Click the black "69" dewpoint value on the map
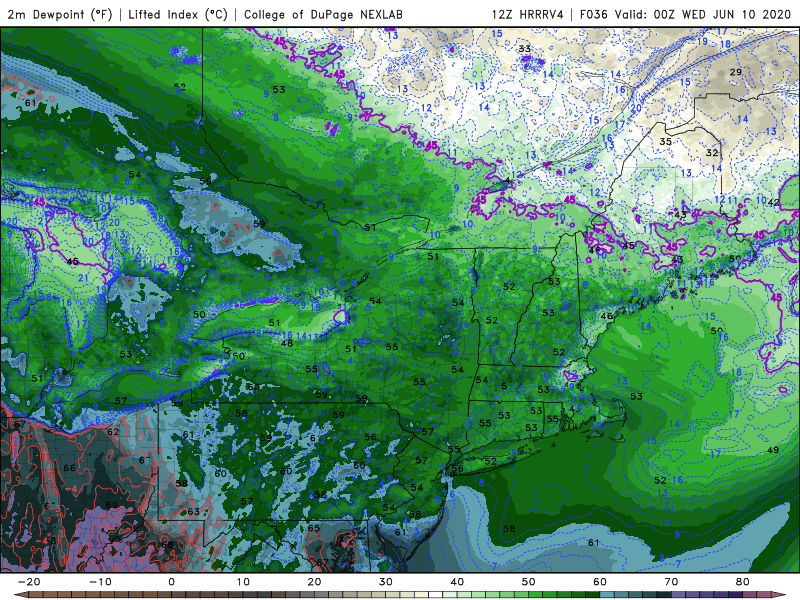The height and width of the screenshot is (600, 800). [111, 505]
